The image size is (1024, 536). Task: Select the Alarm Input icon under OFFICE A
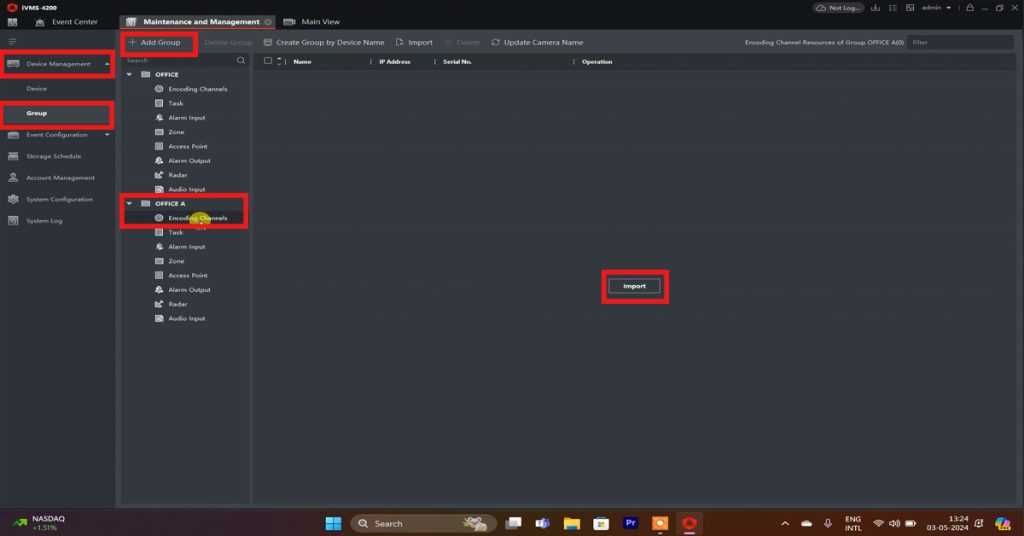tap(159, 247)
